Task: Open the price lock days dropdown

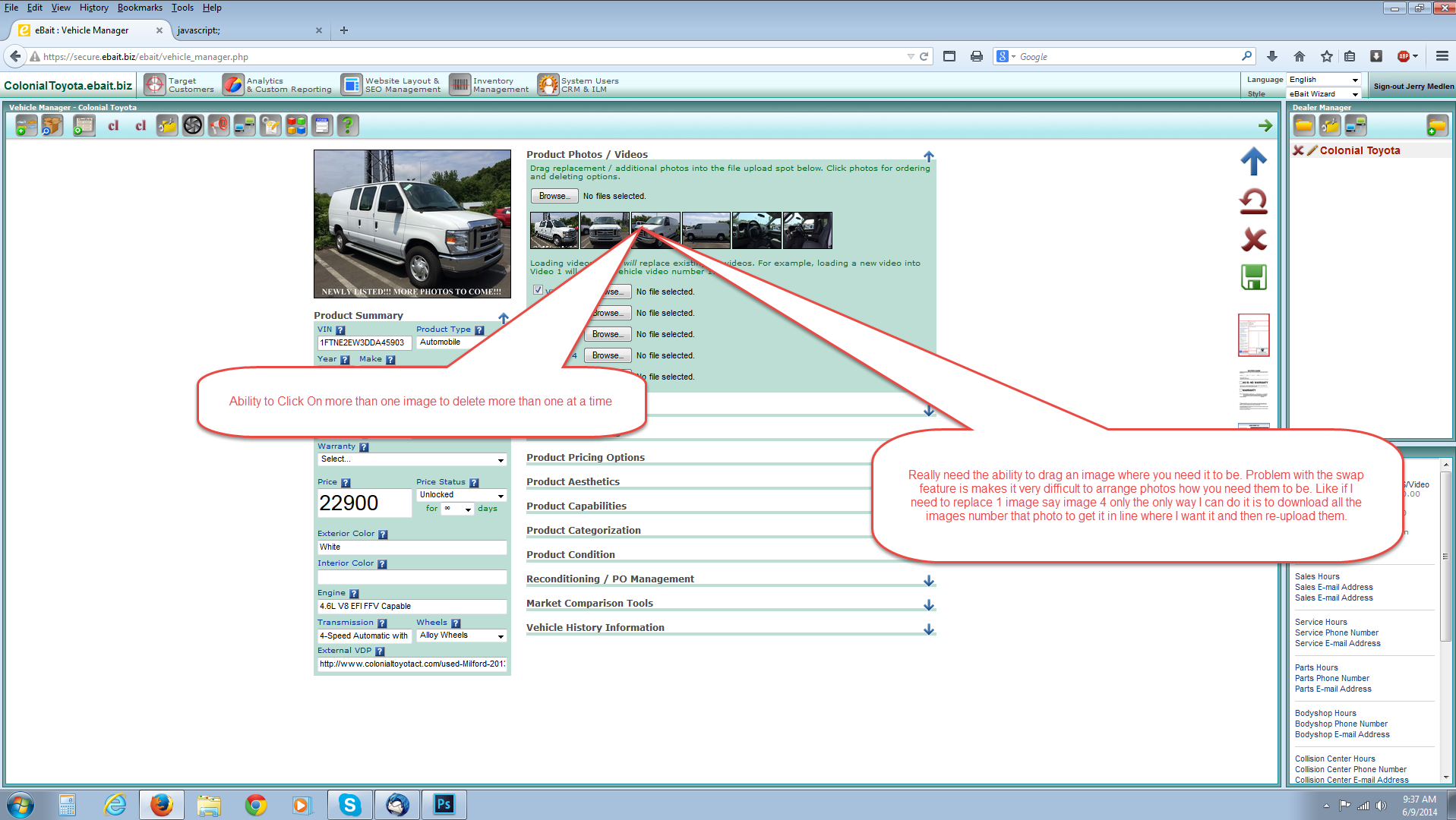Action: (x=457, y=509)
